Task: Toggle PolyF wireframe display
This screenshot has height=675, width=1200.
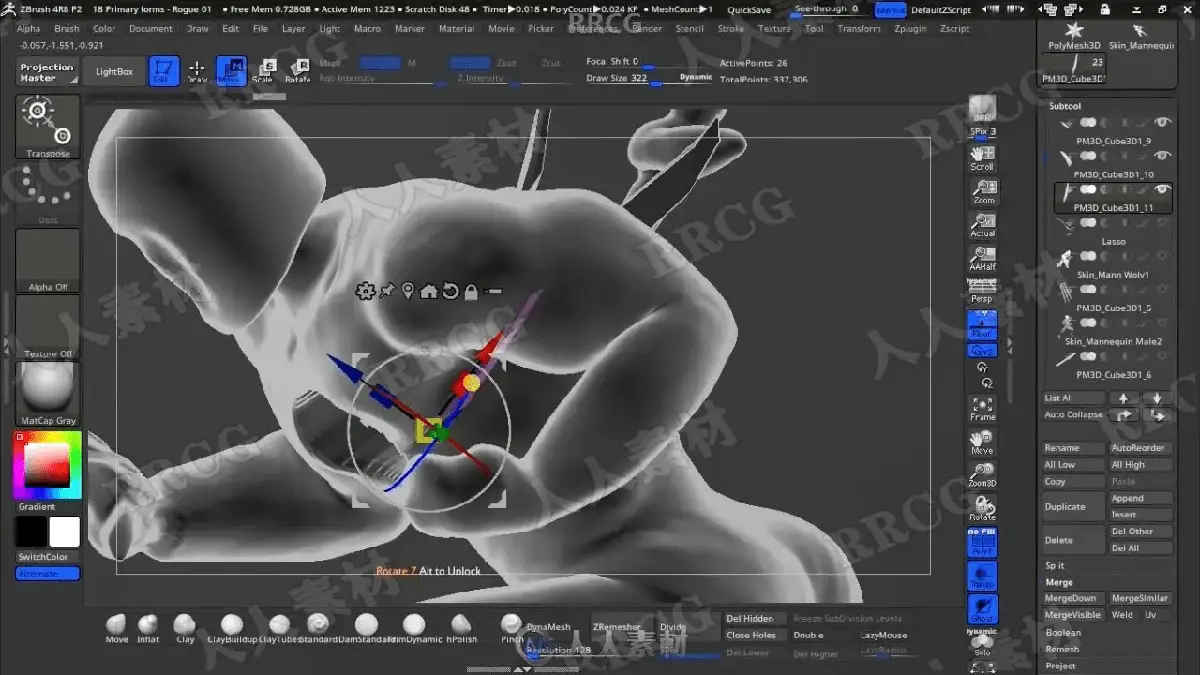Action: point(983,543)
